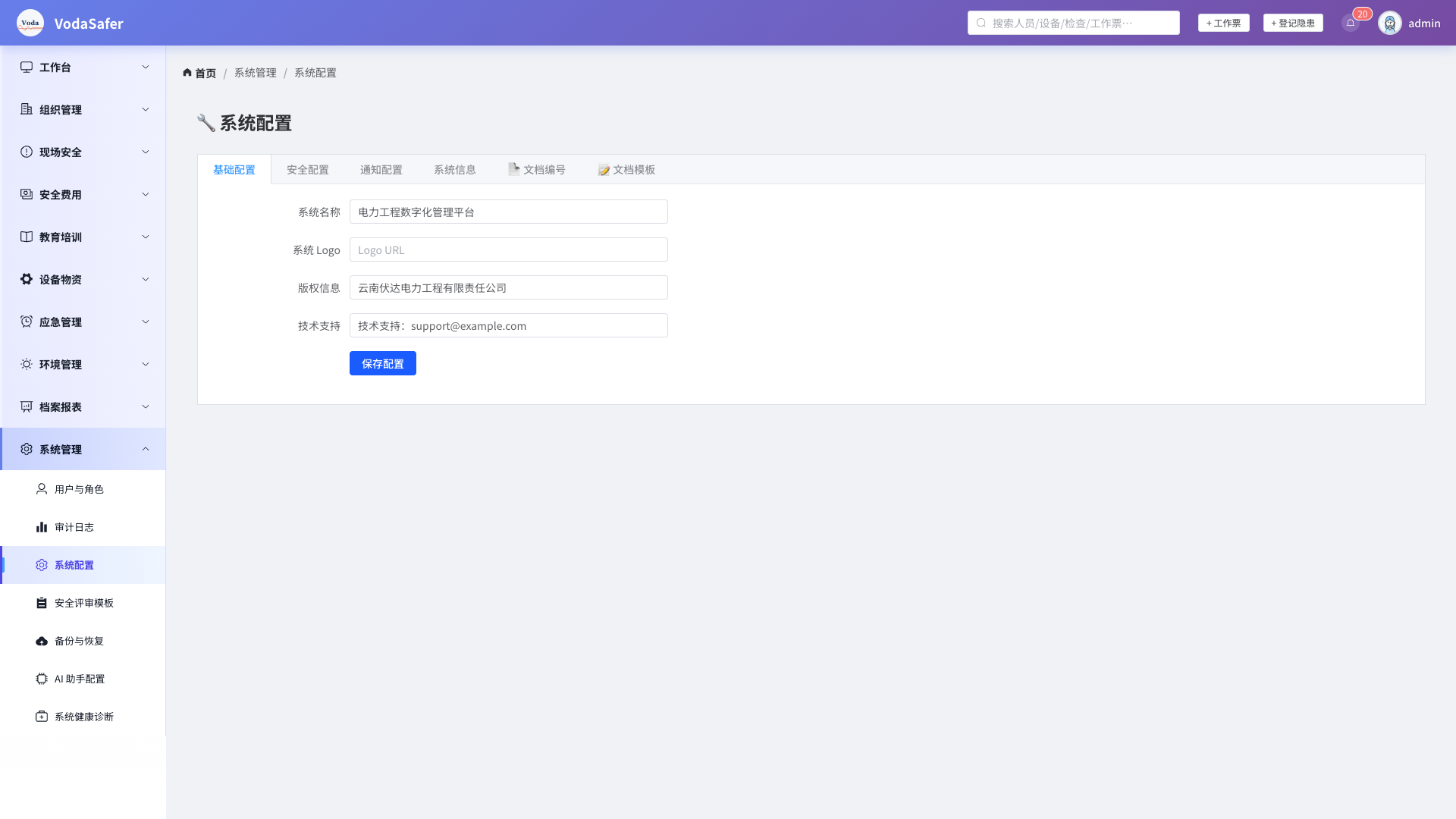1456x819 pixels.
Task: Click the + 工作票 button
Action: pos(1224,23)
